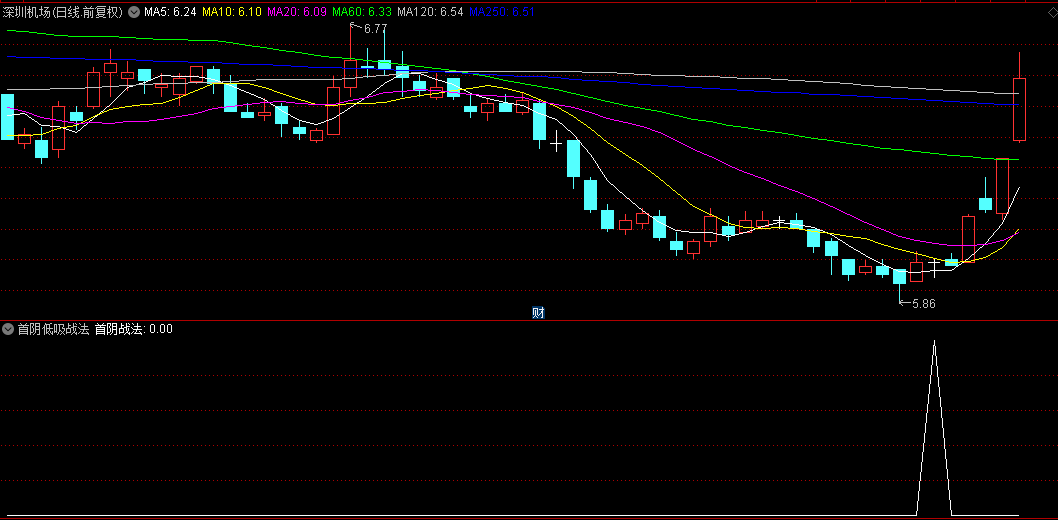Viewport: 1058px width, 520px height.
Task: Click the signal spike peak in the indicator panel
Action: [935, 342]
